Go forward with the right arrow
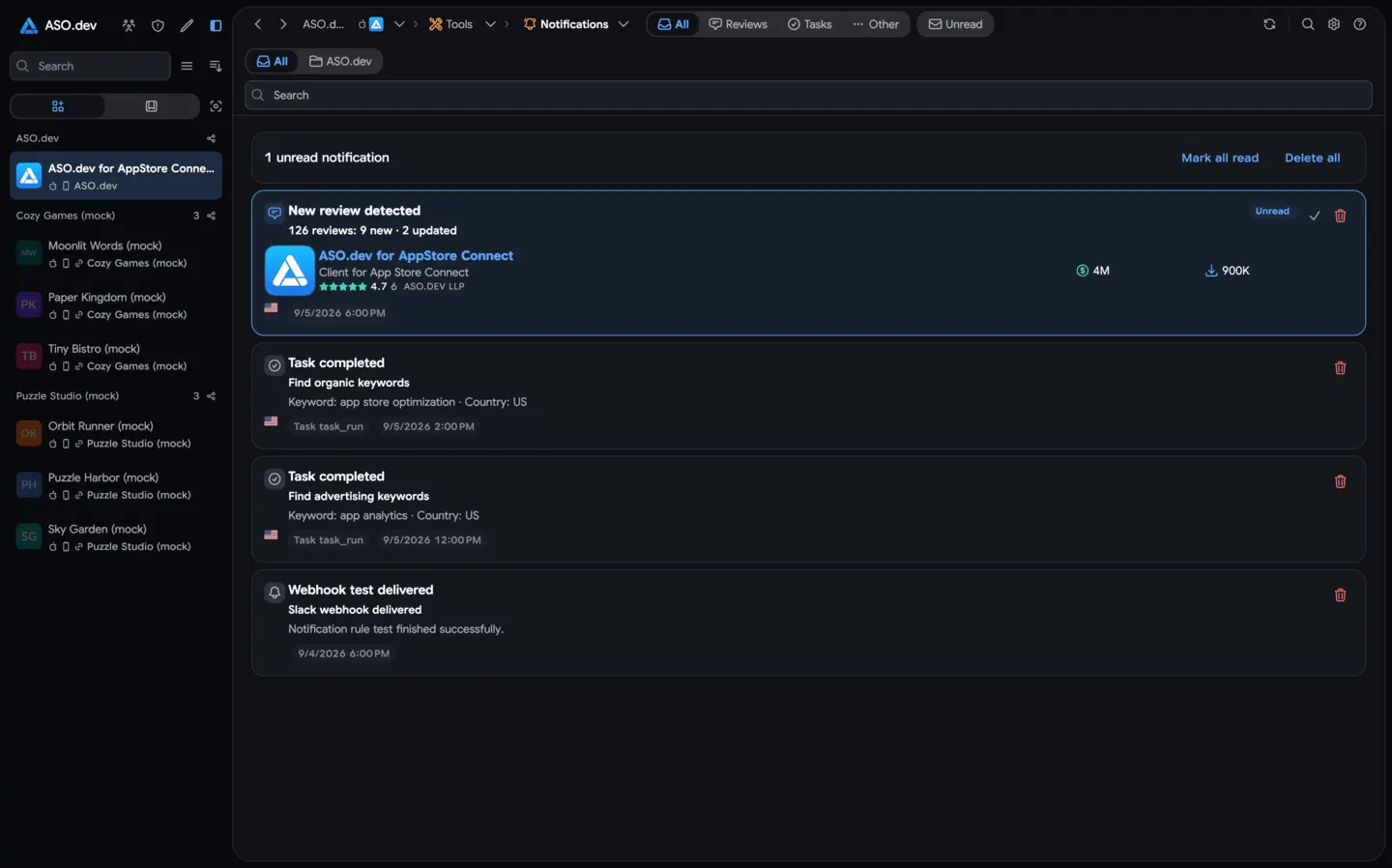 [283, 24]
